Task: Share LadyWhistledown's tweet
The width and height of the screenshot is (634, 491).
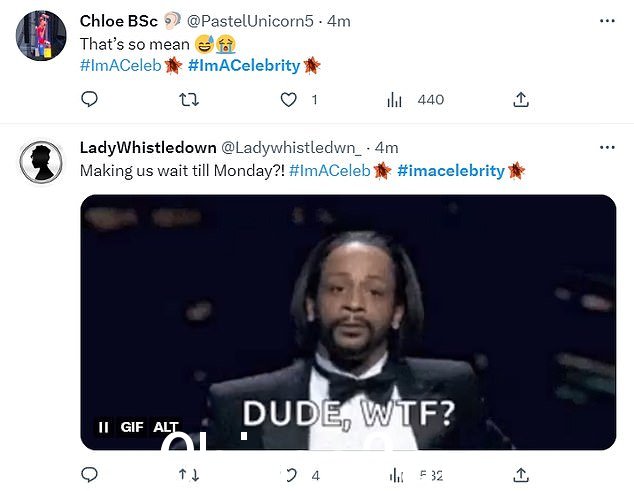Action: pyautogui.click(x=521, y=475)
